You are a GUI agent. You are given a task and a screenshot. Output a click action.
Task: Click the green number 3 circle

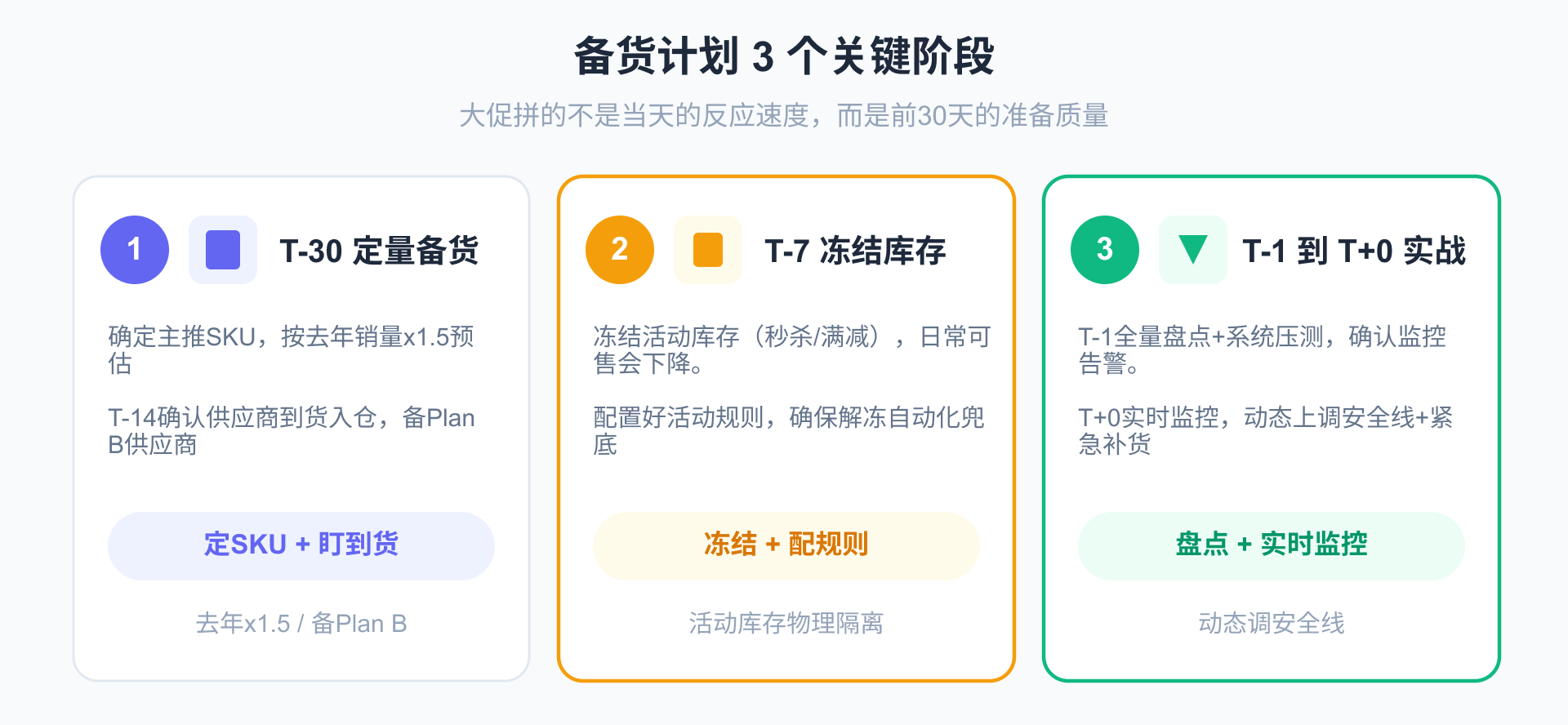pos(1105,250)
